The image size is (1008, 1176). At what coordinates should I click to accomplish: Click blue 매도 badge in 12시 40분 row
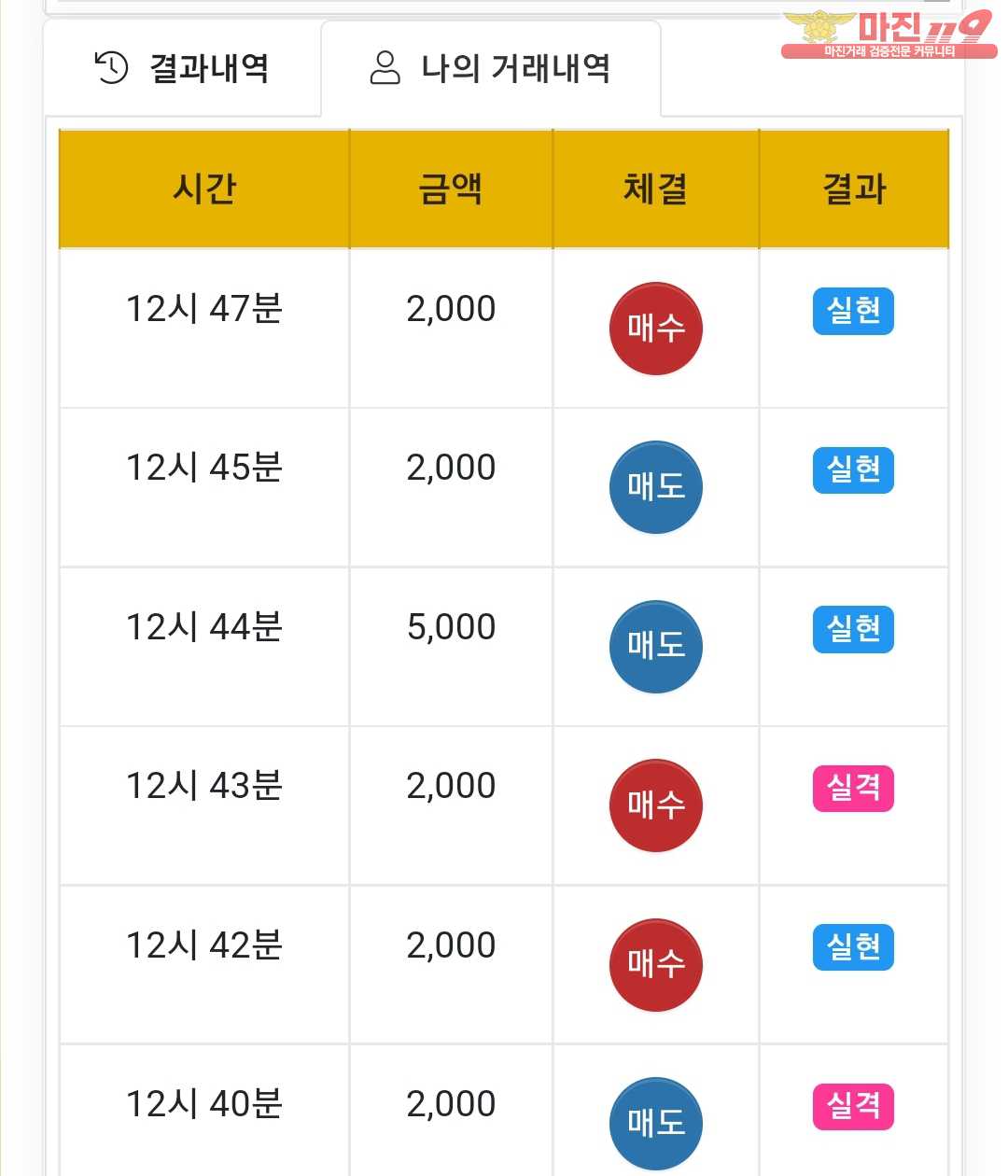tap(655, 1123)
